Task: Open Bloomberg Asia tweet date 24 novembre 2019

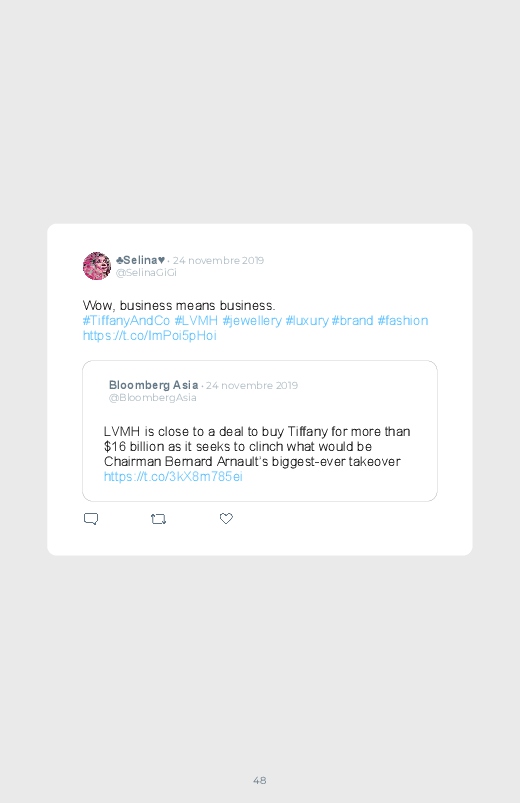Action: pyautogui.click(x=252, y=385)
